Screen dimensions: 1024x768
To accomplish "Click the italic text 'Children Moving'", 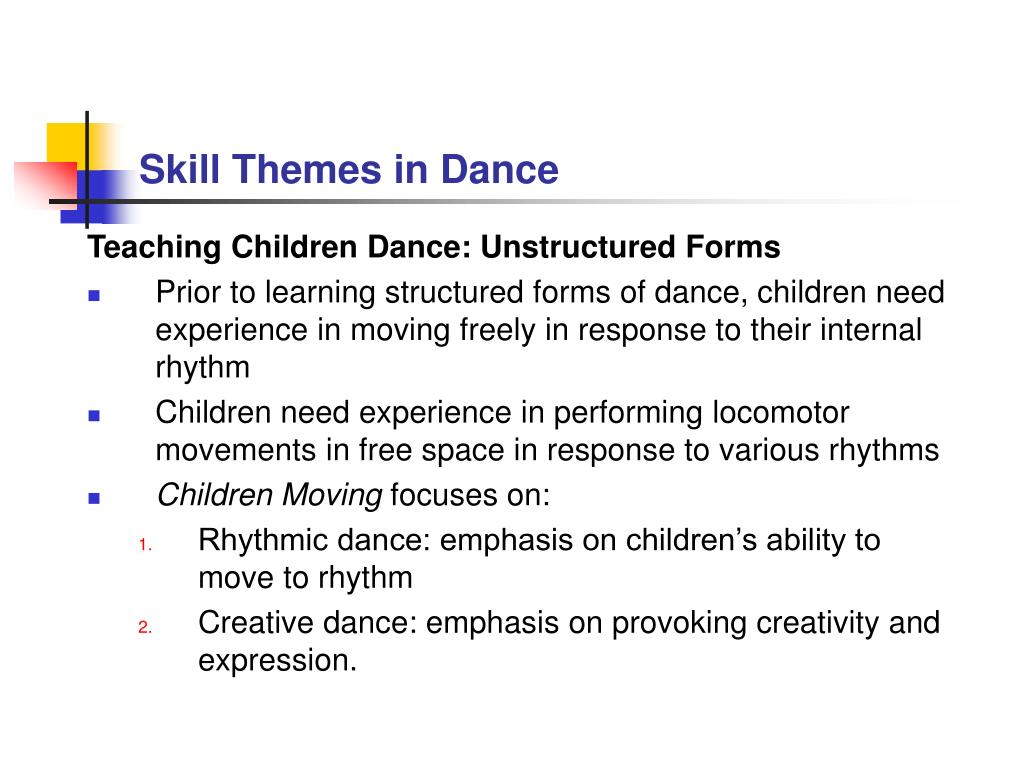I will (x=270, y=495).
